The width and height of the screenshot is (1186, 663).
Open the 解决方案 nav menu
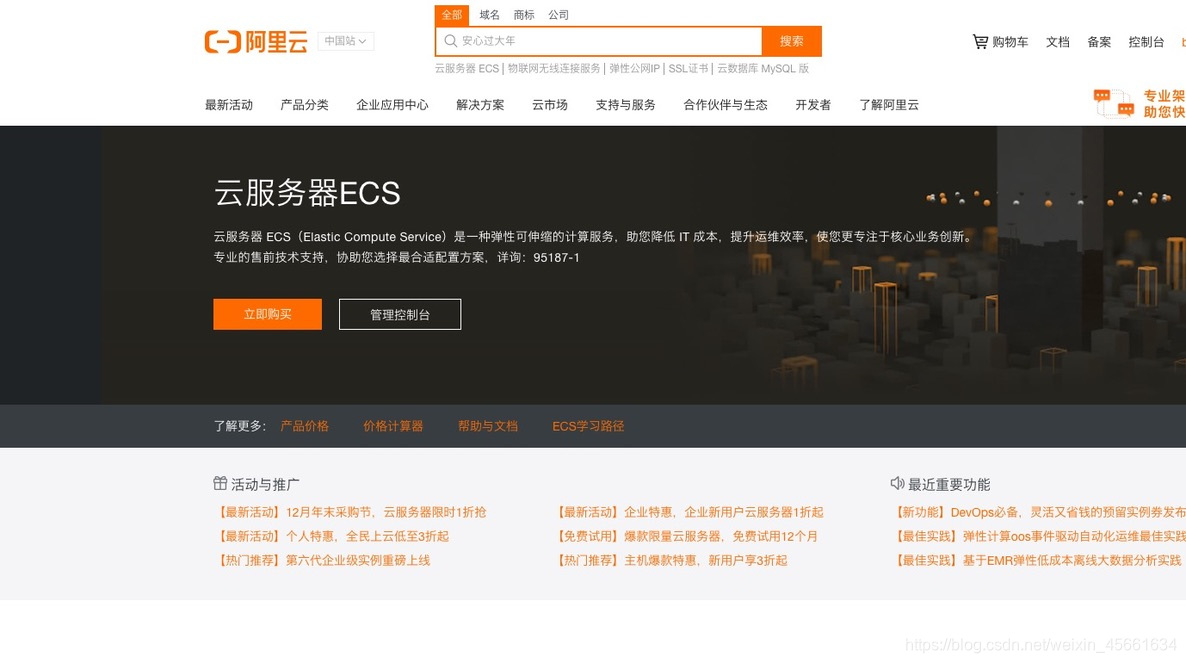480,105
